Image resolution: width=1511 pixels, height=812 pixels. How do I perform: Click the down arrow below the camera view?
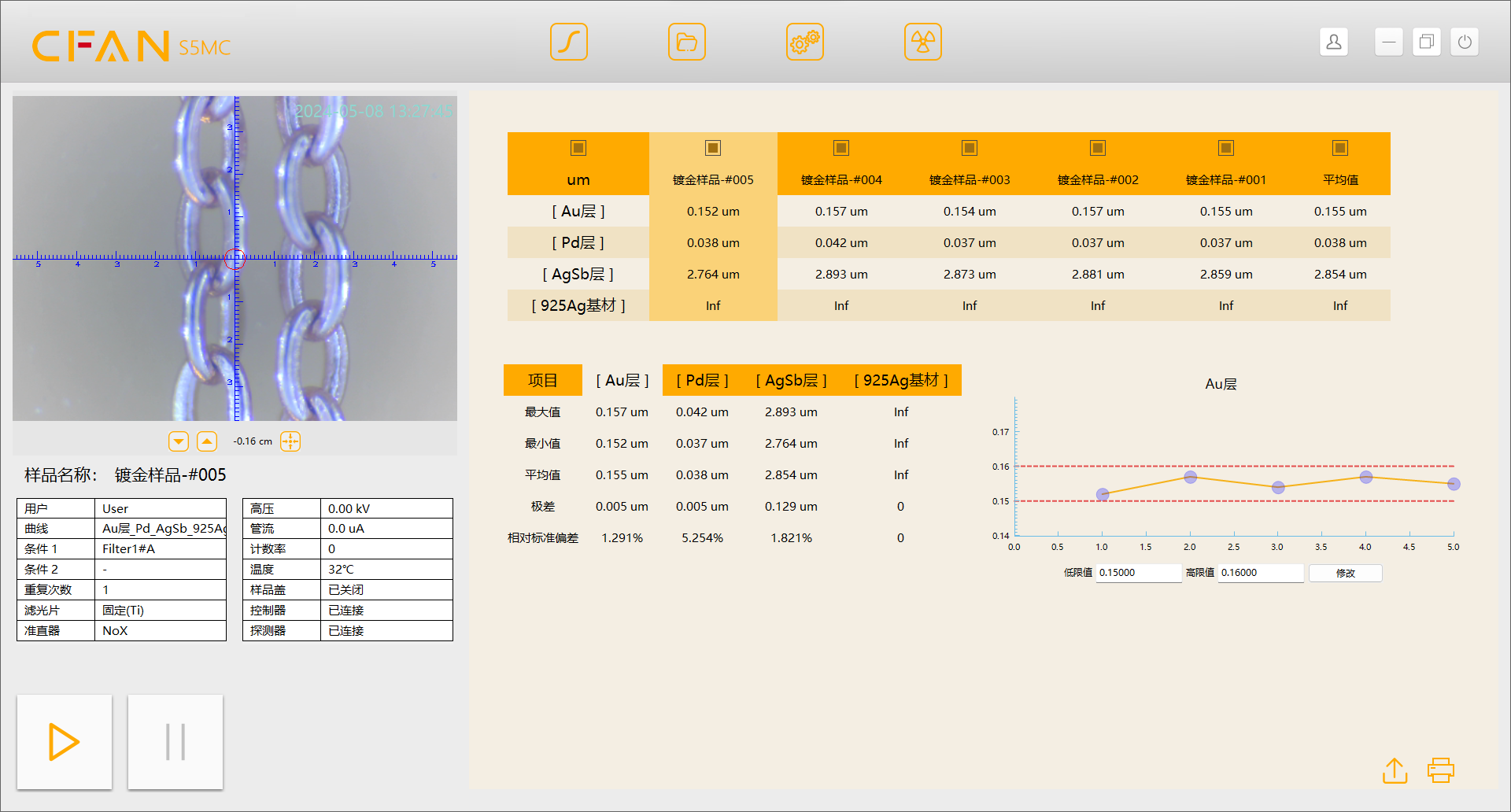coord(179,441)
